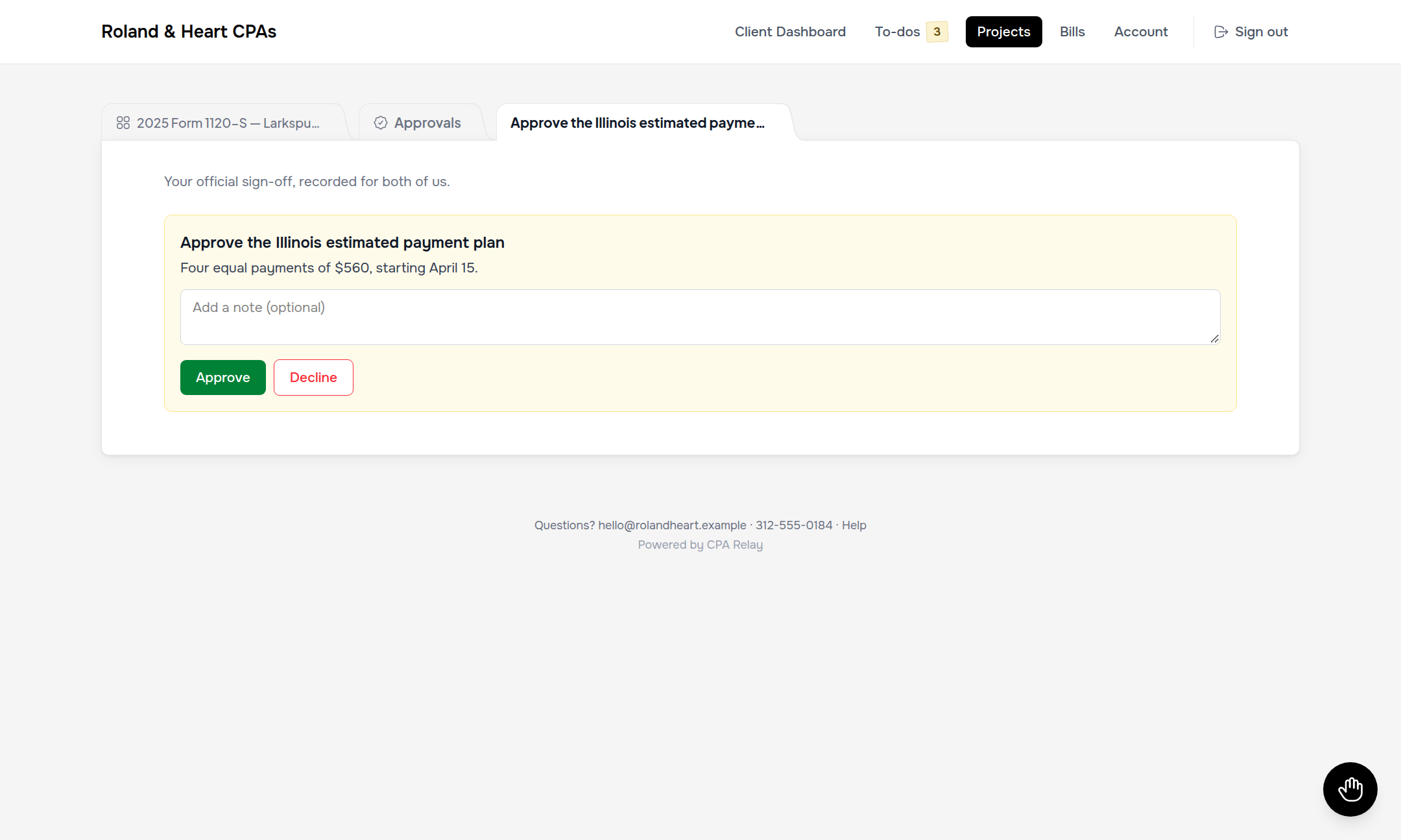The width and height of the screenshot is (1401, 840).
Task: Click the sign out arrow icon
Action: [x=1221, y=32]
